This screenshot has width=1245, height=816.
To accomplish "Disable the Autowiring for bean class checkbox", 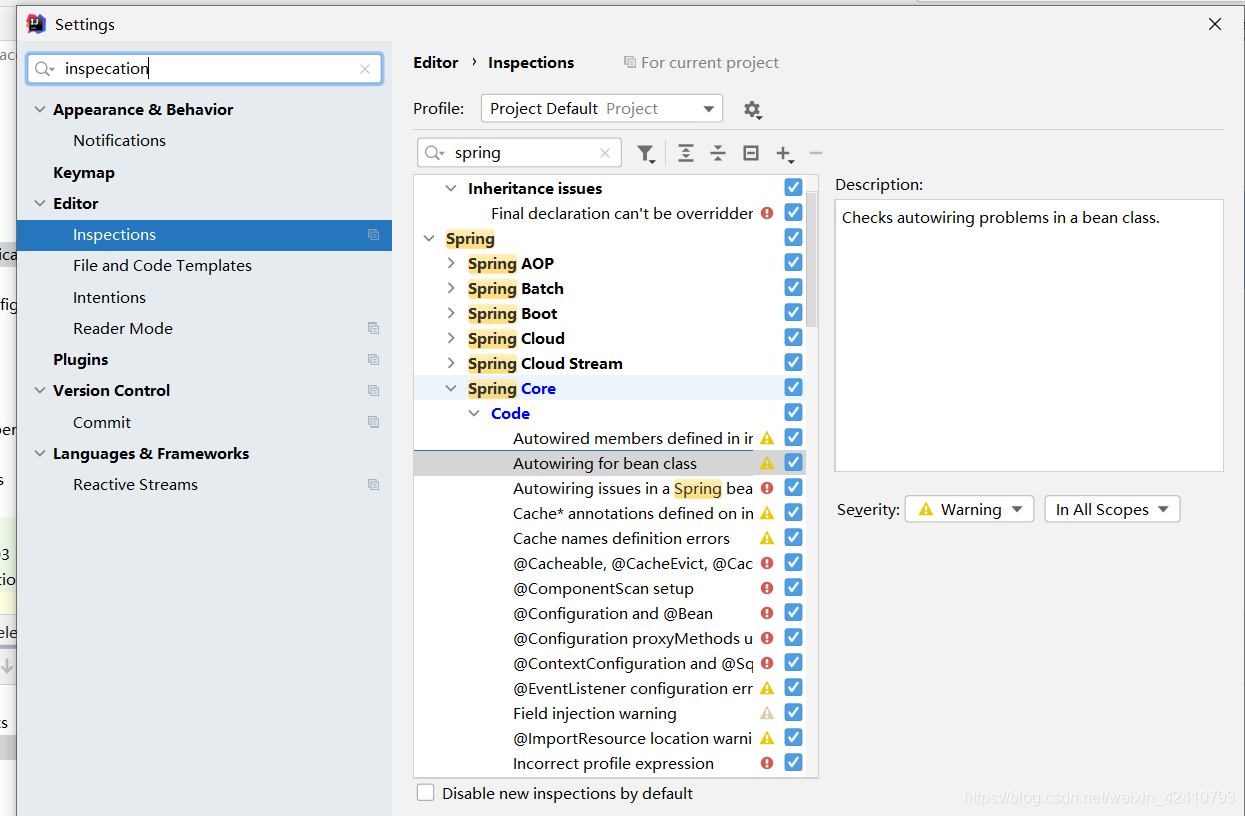I will [x=793, y=462].
